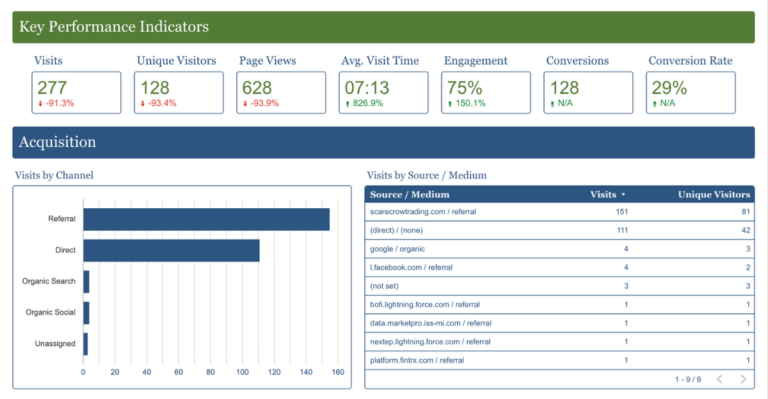Select the google / organic row
The image size is (768, 399).
[x=559, y=249]
